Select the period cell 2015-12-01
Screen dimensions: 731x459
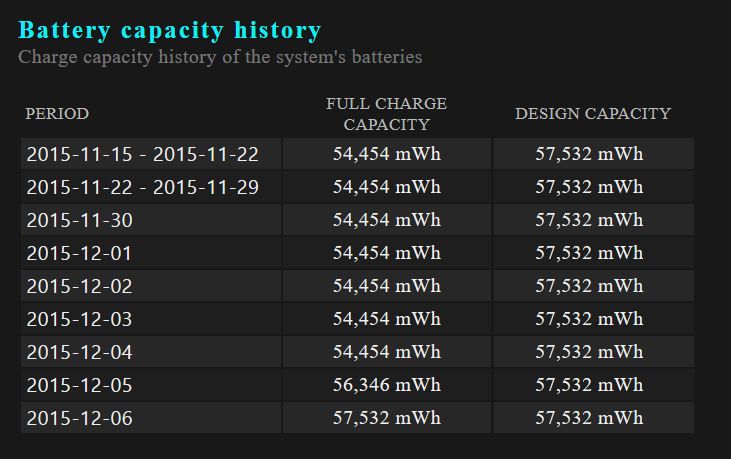click(151, 253)
